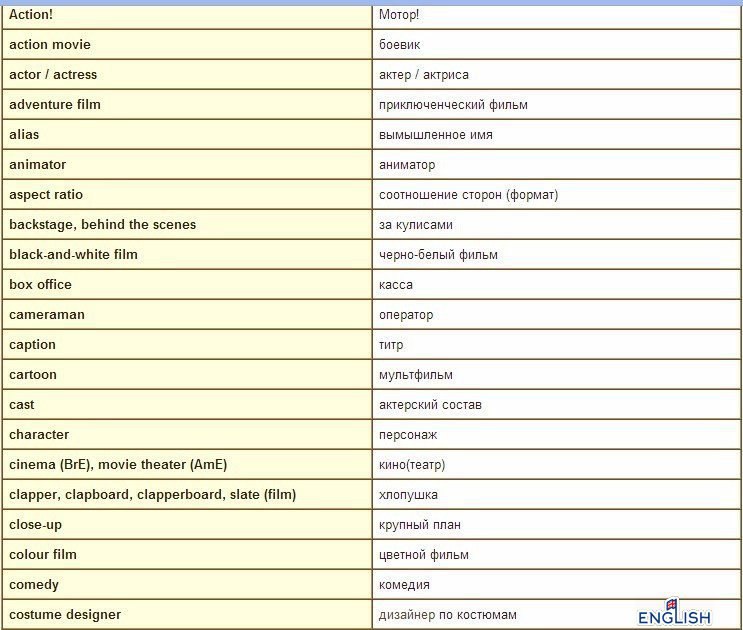Select the translation 'приключенческий фильм'
The width and height of the screenshot is (743, 630).
[x=453, y=105]
